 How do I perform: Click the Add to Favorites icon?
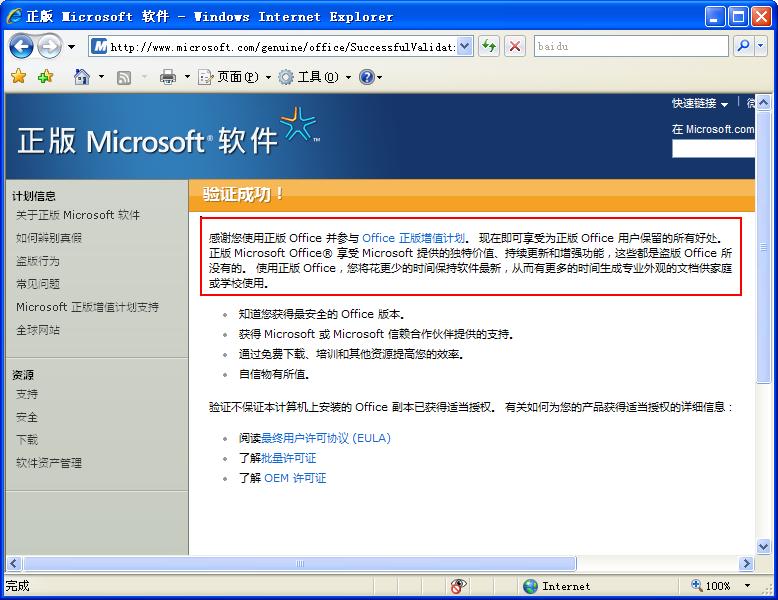45,76
